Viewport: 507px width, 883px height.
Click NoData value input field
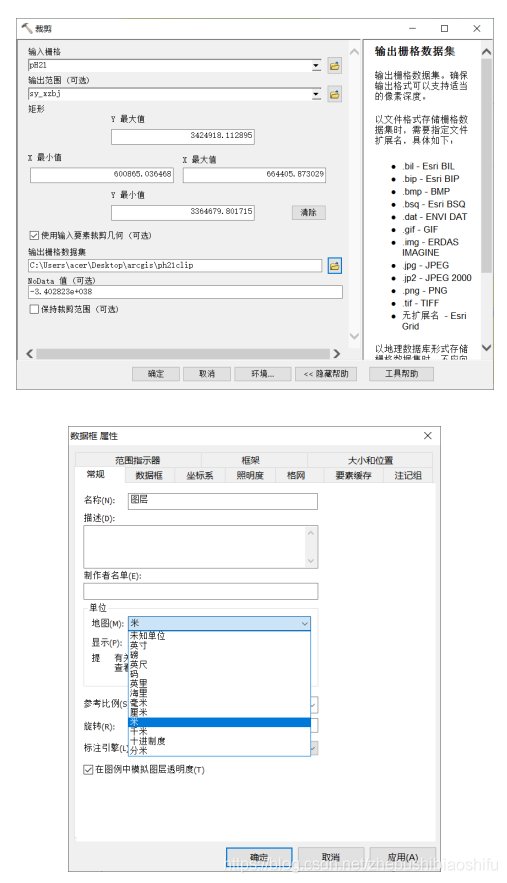click(185, 292)
